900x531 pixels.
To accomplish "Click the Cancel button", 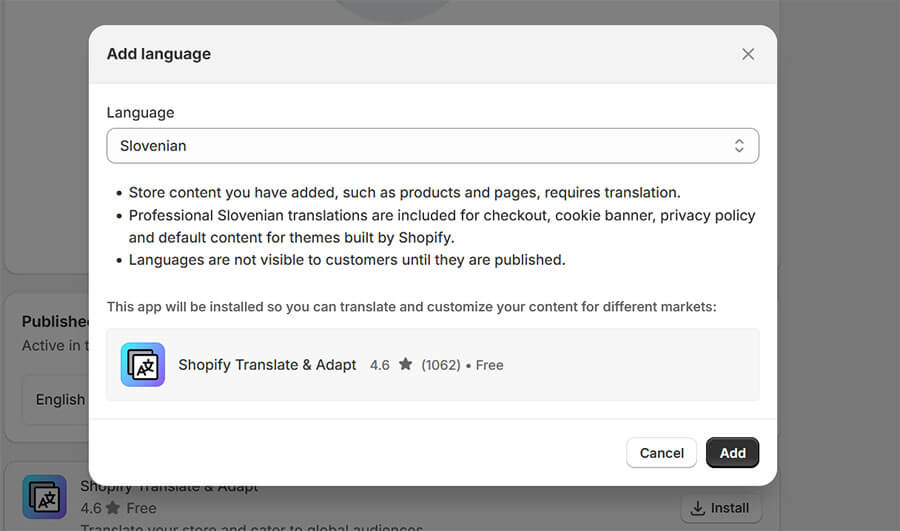I will [x=661, y=453].
